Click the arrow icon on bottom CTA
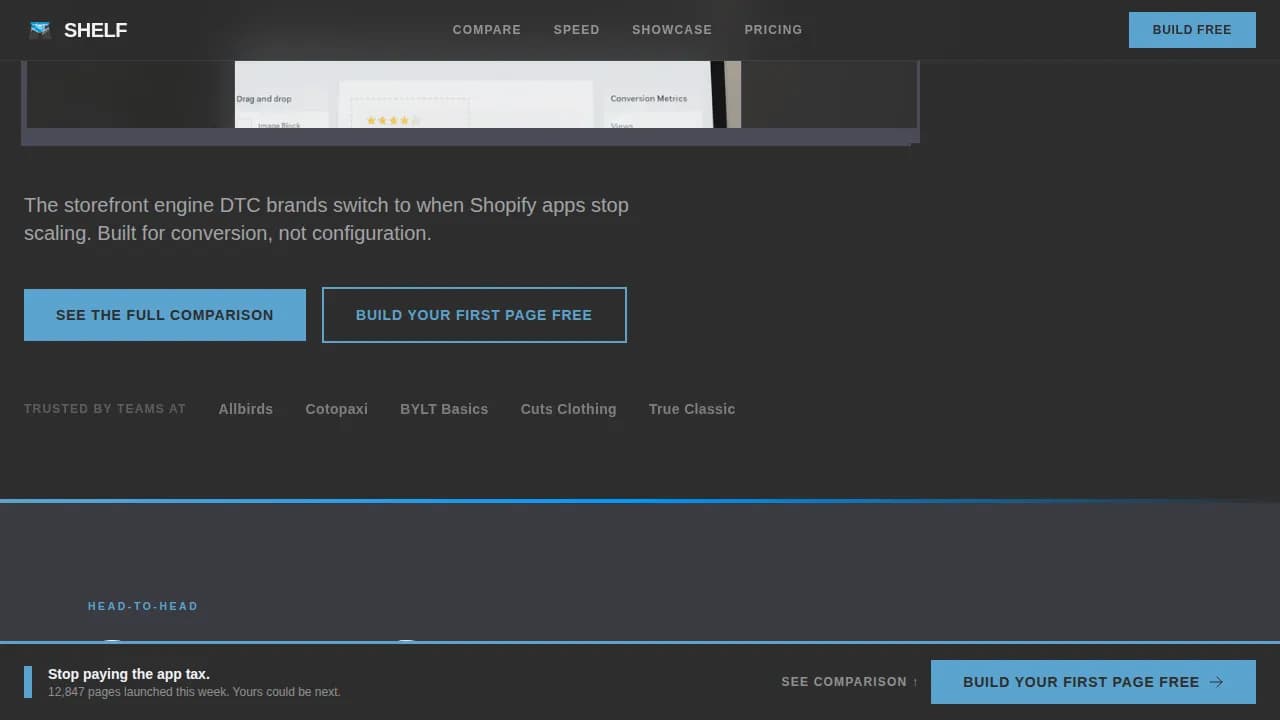Image resolution: width=1280 pixels, height=720 pixels. click(1217, 682)
